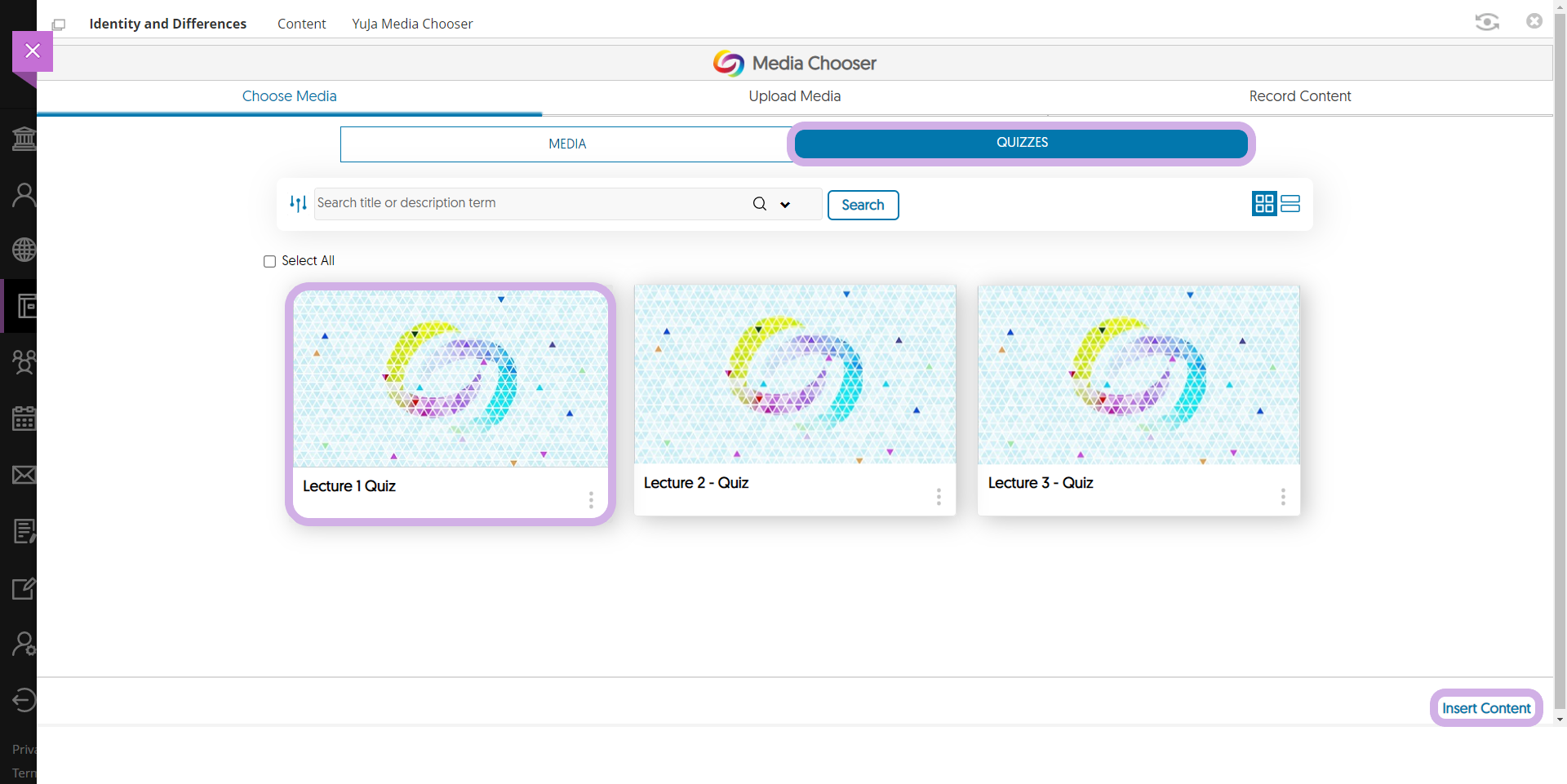The width and height of the screenshot is (1567, 784).
Task: Switch to the Upload Media tab
Action: tap(794, 96)
